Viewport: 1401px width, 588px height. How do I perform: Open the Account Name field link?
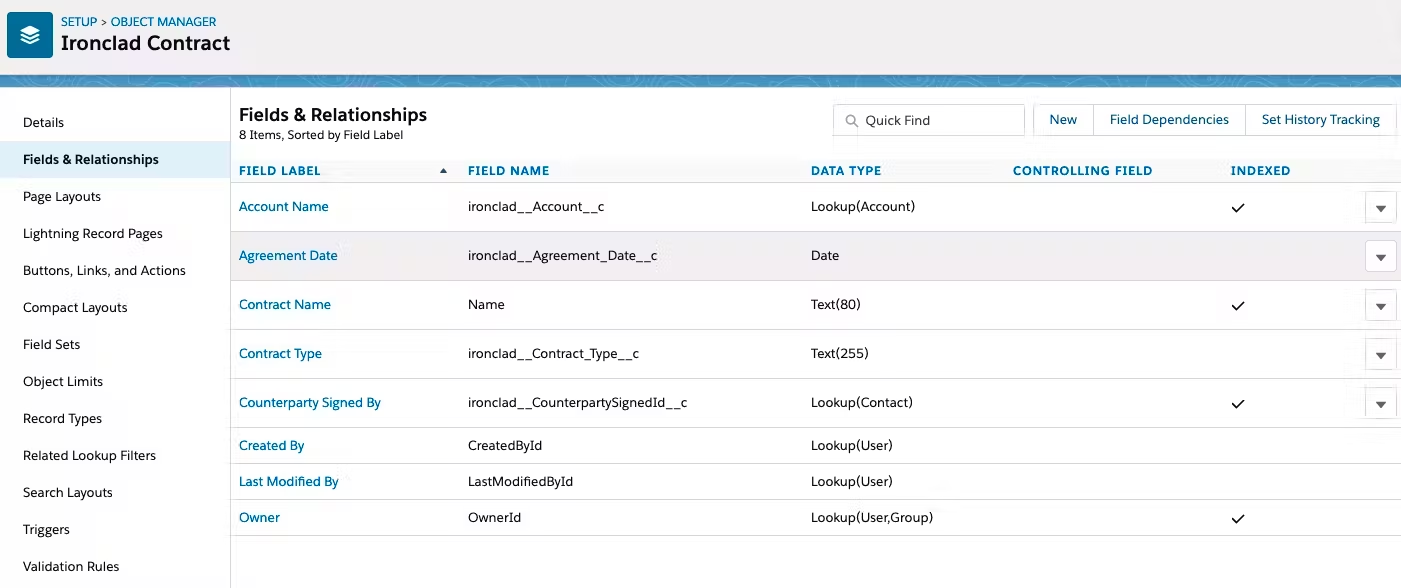click(283, 207)
